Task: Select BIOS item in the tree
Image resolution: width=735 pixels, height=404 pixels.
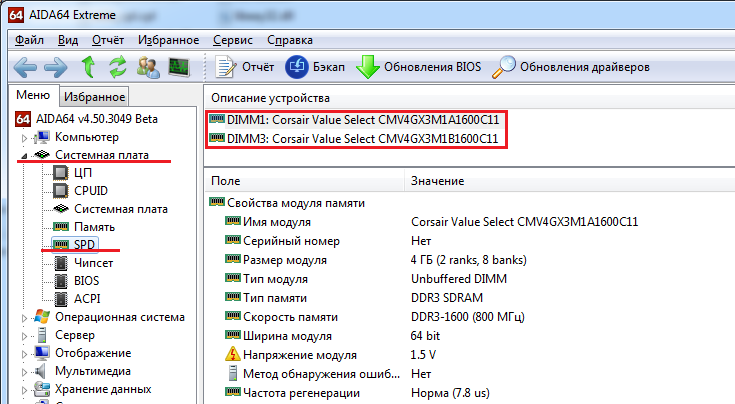Action: tap(86, 281)
